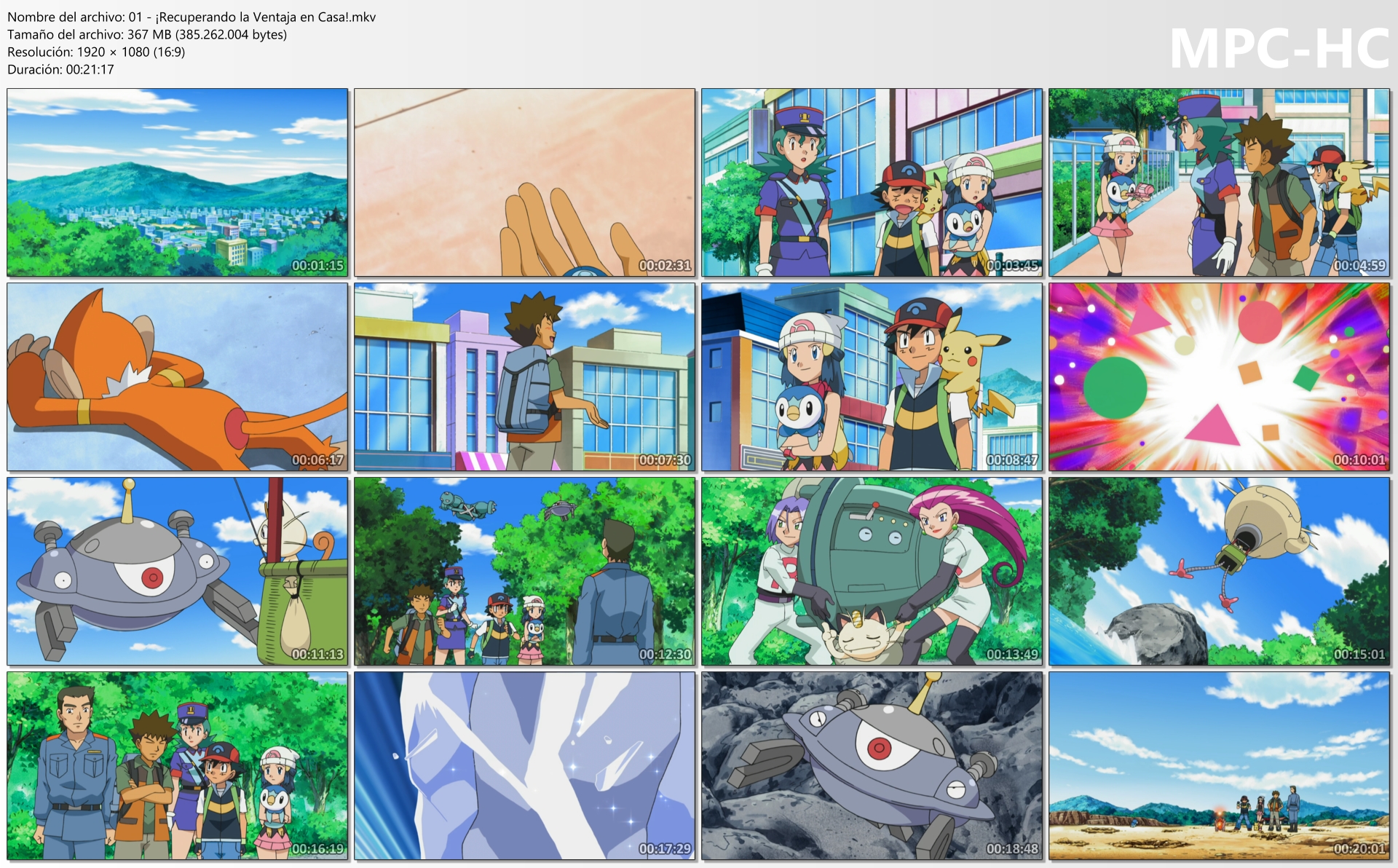The image size is (1398, 868).
Task: Click the flying machine thumbnail at 00:15:01
Action: coord(1219,571)
